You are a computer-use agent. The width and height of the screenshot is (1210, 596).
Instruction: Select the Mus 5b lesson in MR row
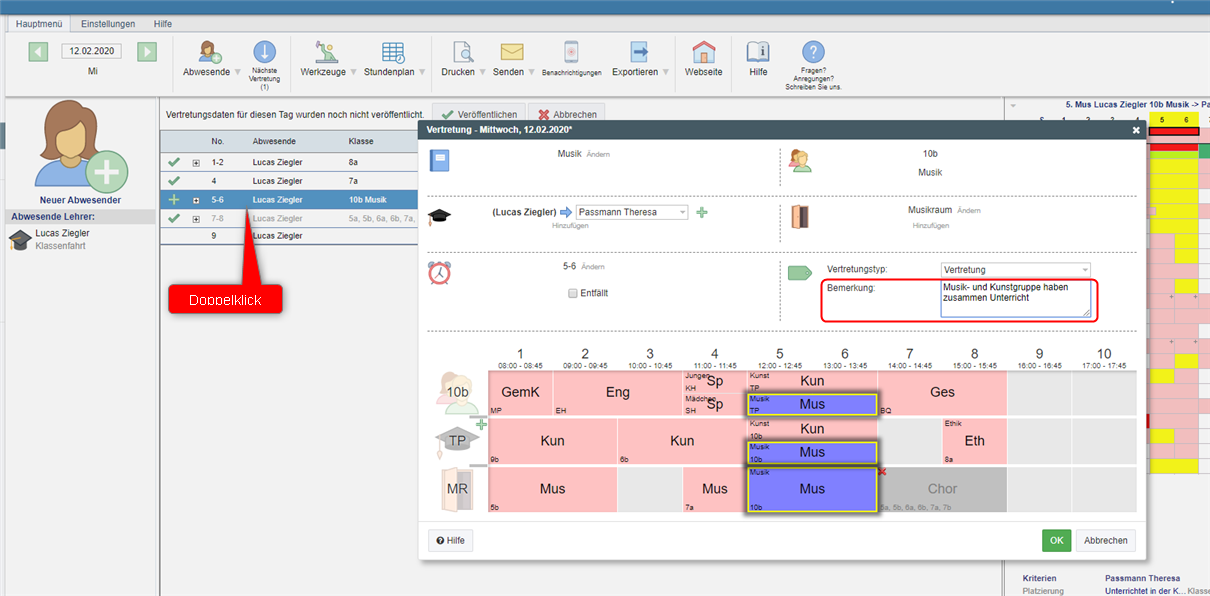coord(552,489)
